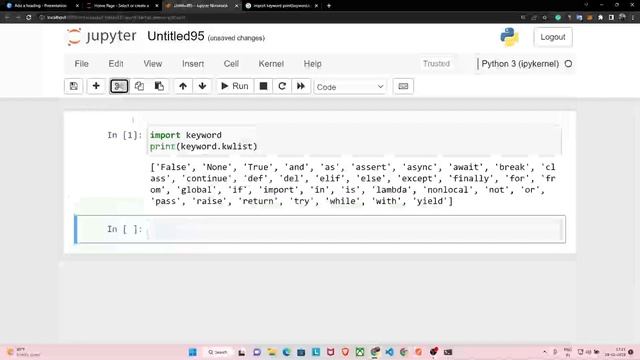This screenshot has width=640, height=360.
Task: Open the Edit menu
Action: click(116, 64)
